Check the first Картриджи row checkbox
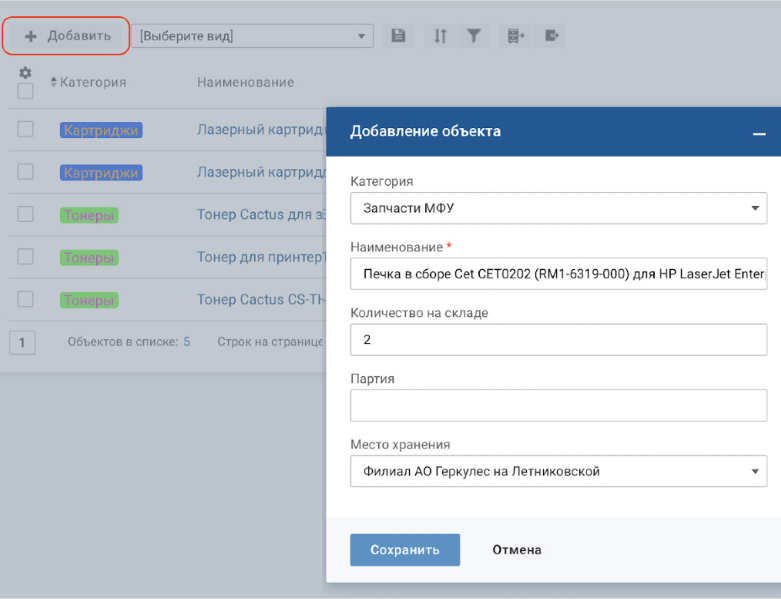 tap(26, 129)
